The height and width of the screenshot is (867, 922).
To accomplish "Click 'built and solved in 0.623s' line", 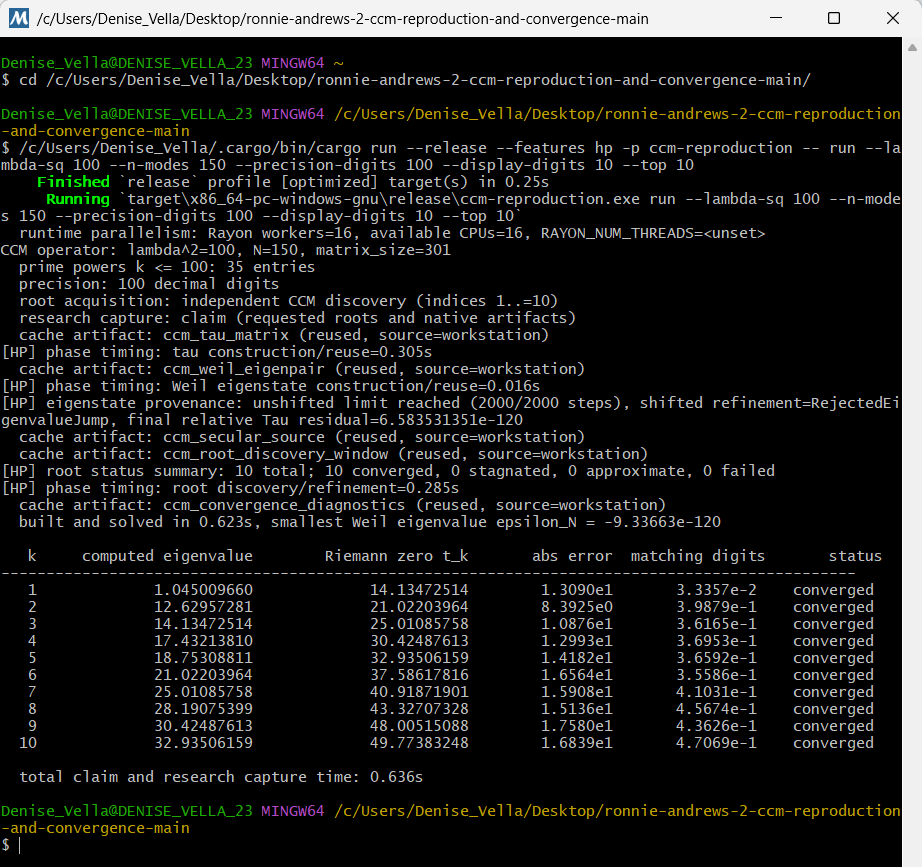I will (x=370, y=522).
